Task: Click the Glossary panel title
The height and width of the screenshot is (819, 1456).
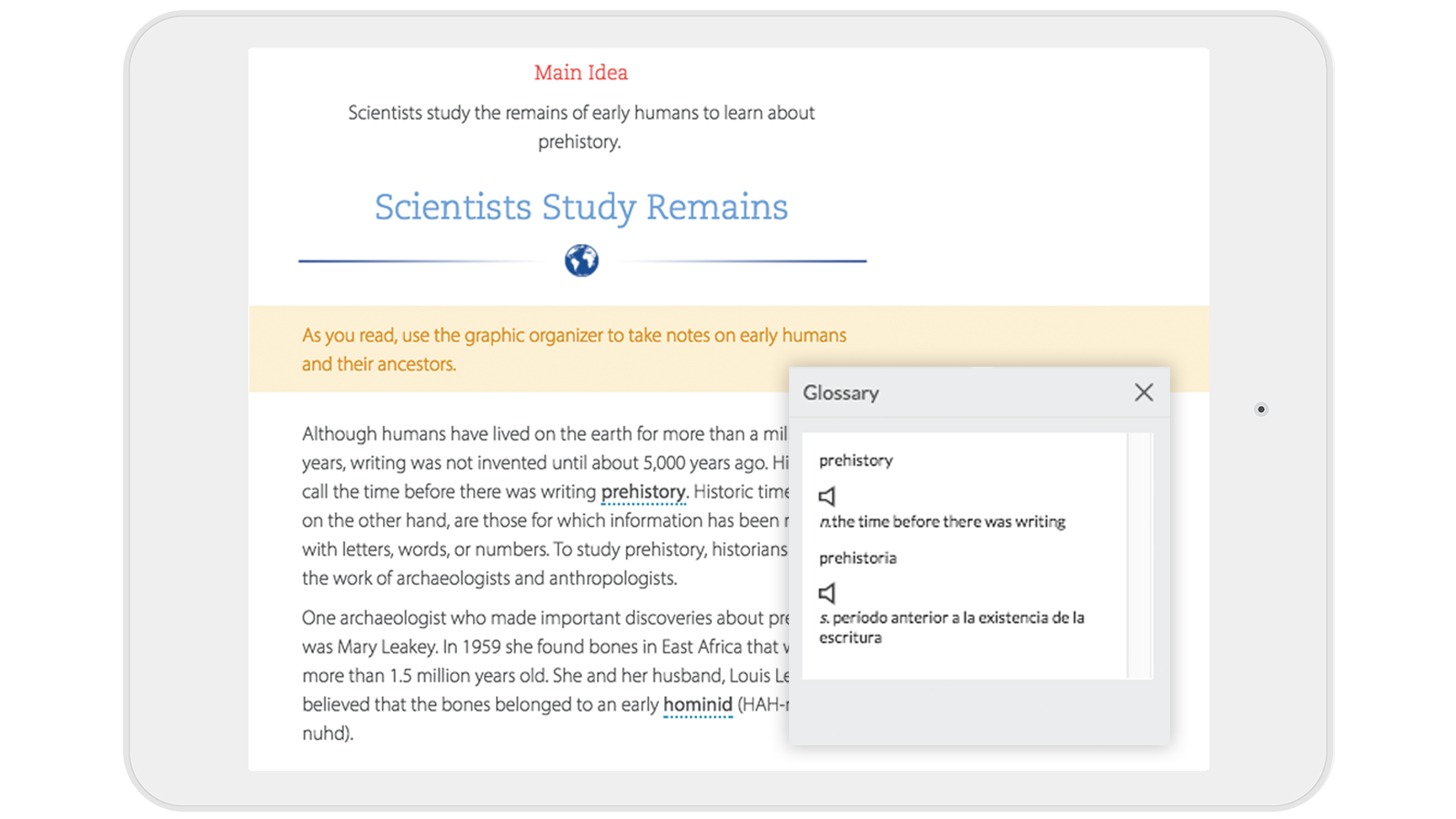Action: pos(840,392)
